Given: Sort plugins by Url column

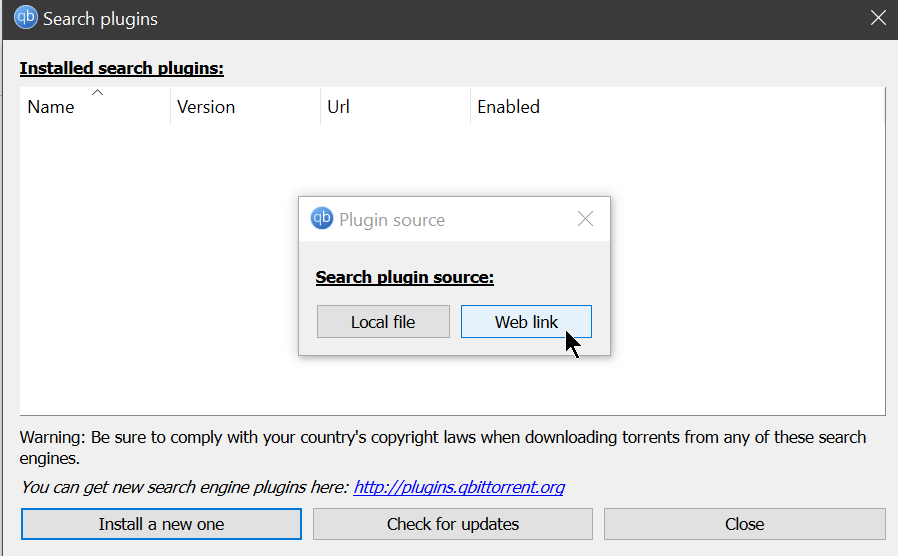Looking at the screenshot, I should (x=395, y=107).
